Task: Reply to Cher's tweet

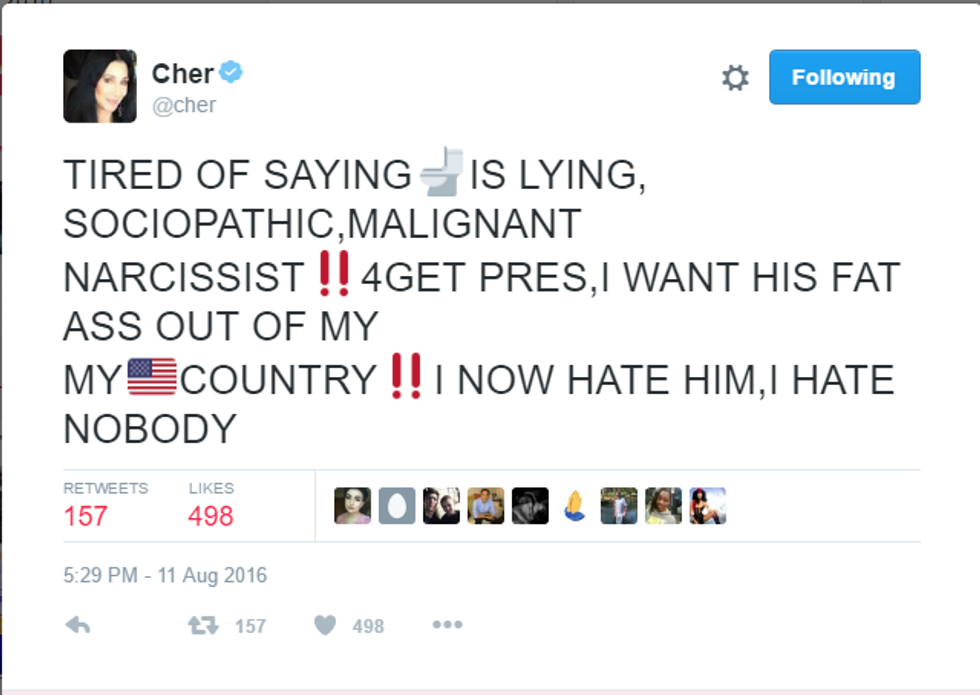Action: click(78, 625)
